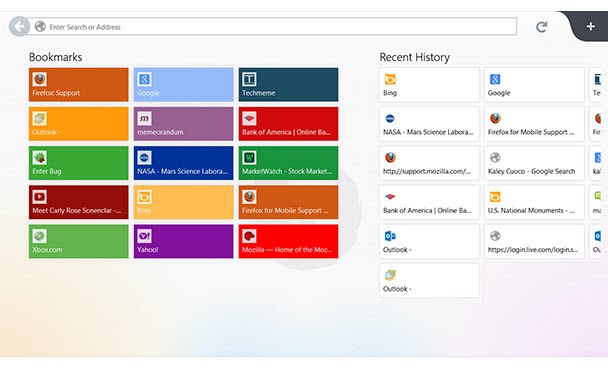Screen dimensions: 608x368
Task: Open the orange Outlook bookmark tile
Action: pos(78,124)
